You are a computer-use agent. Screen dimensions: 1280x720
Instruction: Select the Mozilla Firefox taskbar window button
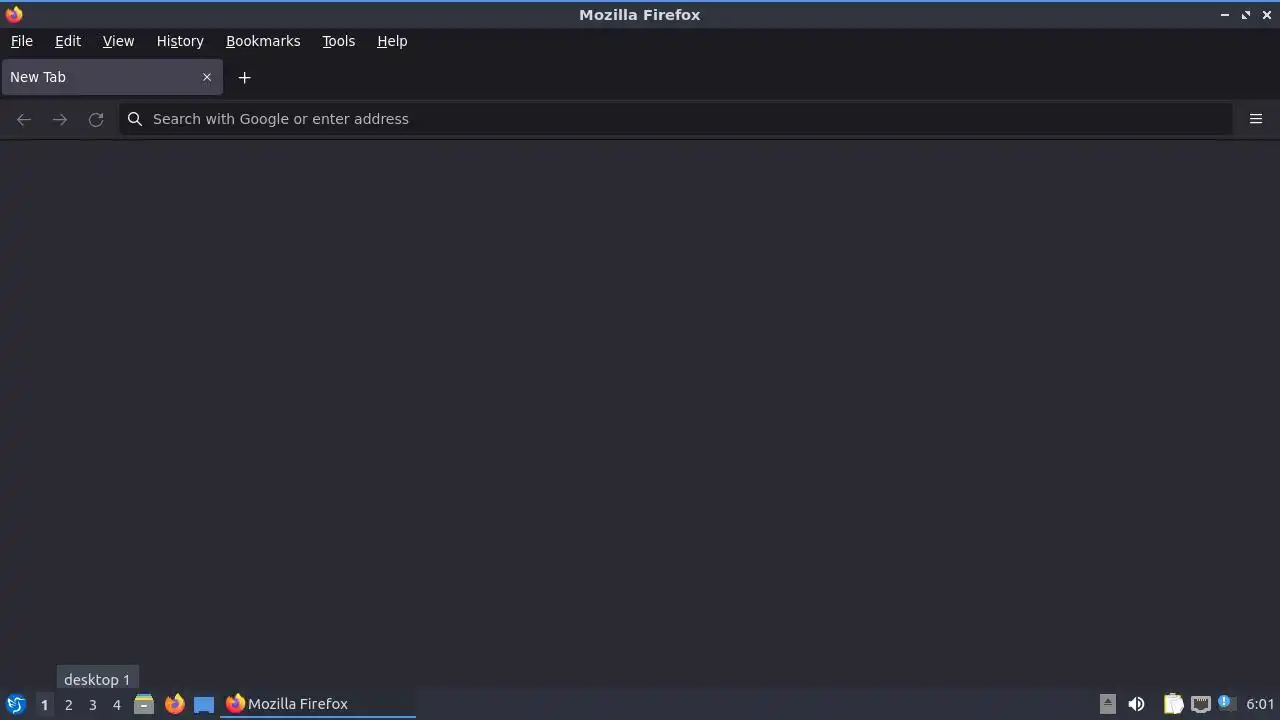click(x=319, y=704)
